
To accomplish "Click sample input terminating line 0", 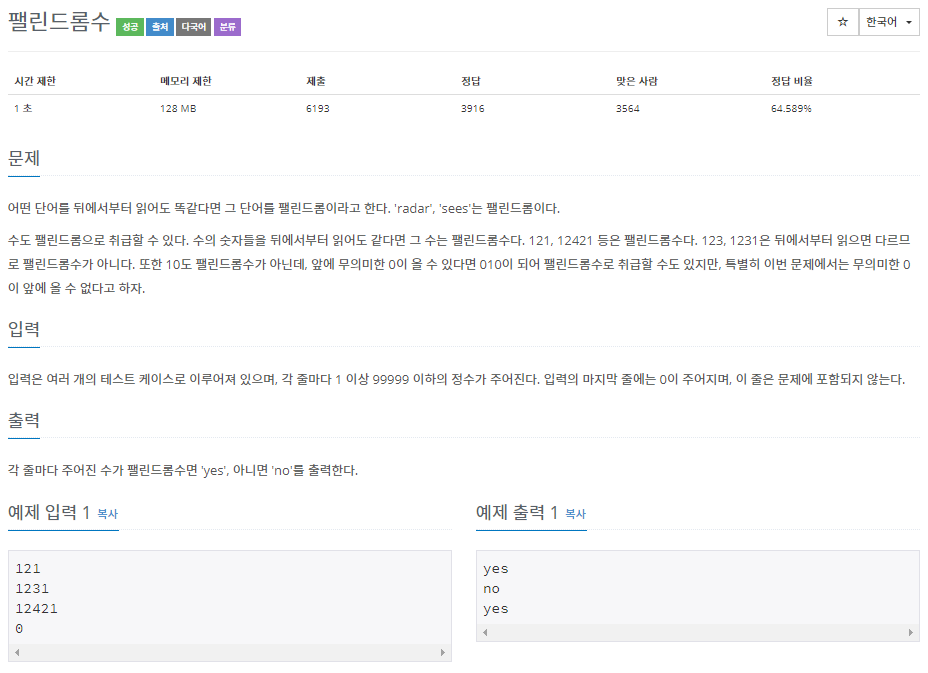I will 19,629.
